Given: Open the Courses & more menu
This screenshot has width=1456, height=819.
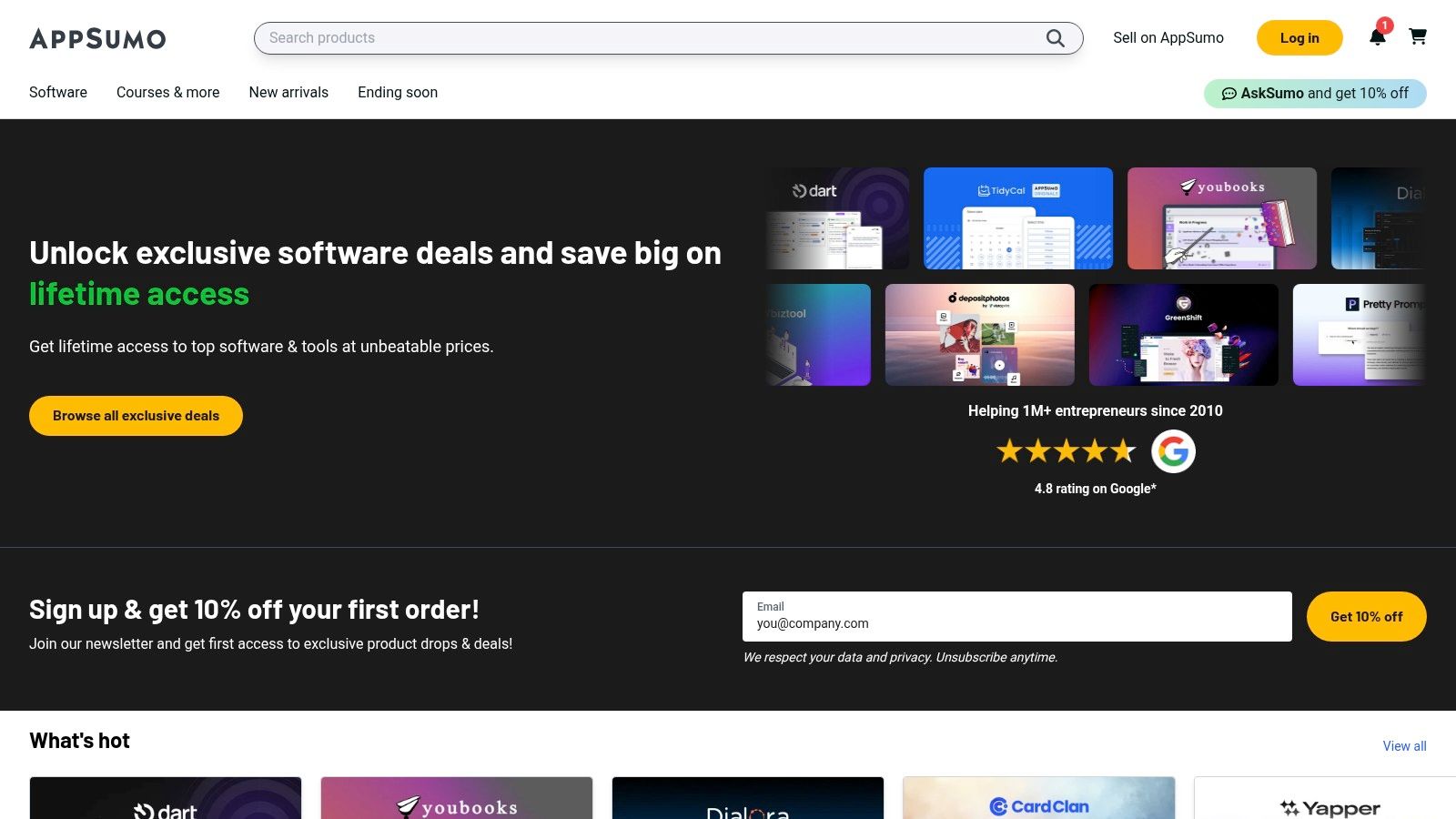Looking at the screenshot, I should click(x=167, y=92).
